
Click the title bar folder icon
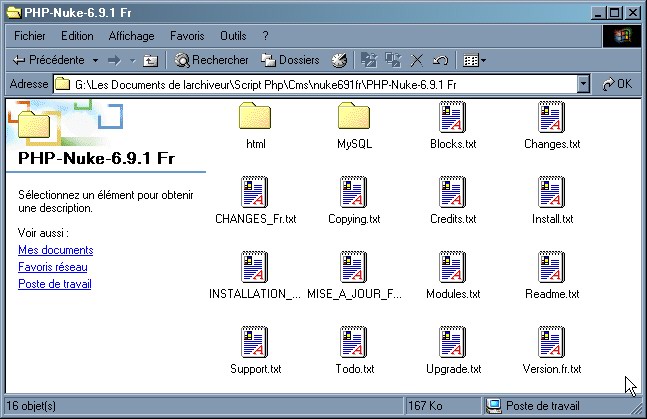click(x=14, y=13)
